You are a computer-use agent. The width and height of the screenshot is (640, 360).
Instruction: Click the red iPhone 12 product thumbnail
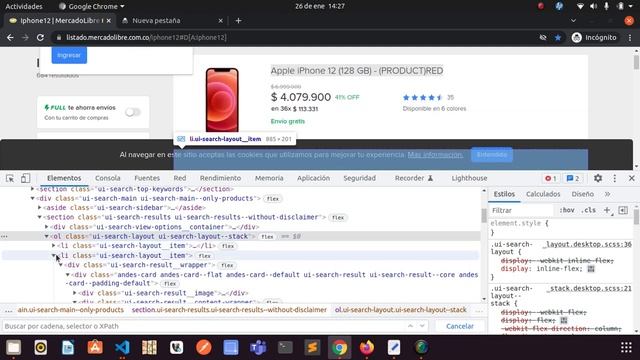[x=222, y=100]
